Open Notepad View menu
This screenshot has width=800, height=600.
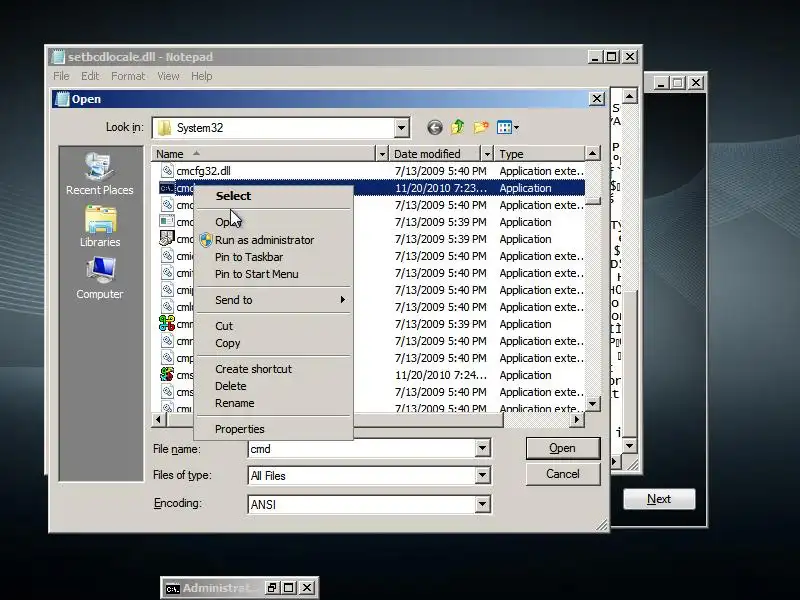168,76
